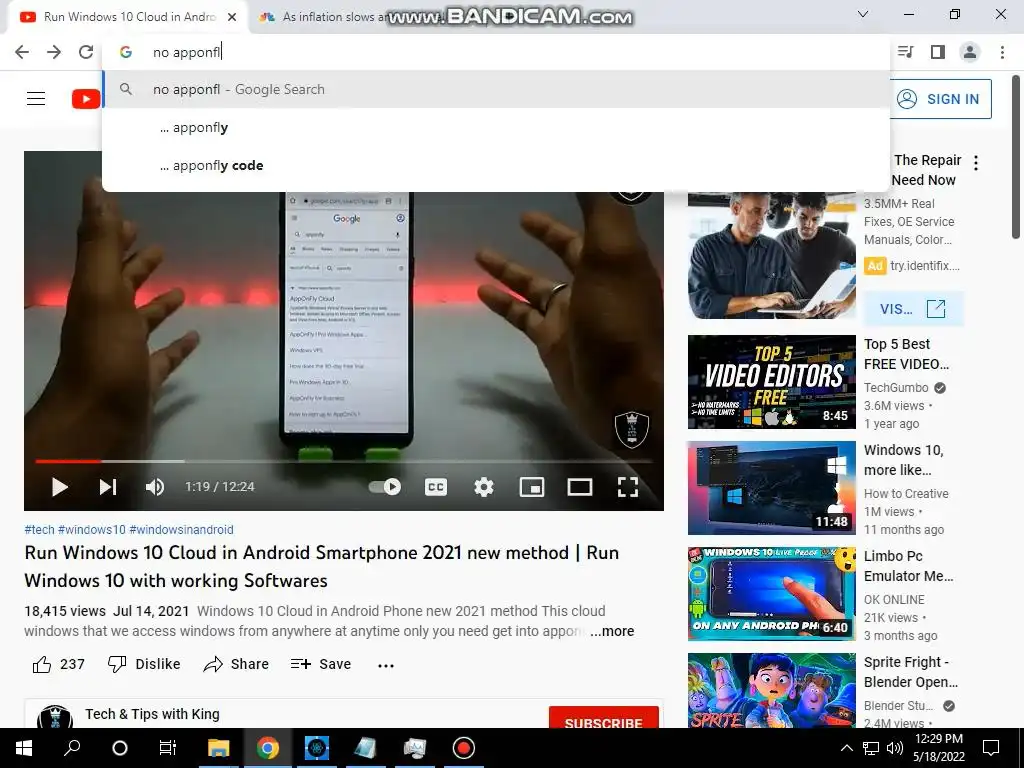The width and height of the screenshot is (1024, 768).
Task: Click the #windows10 hashtag
Action: point(91,530)
